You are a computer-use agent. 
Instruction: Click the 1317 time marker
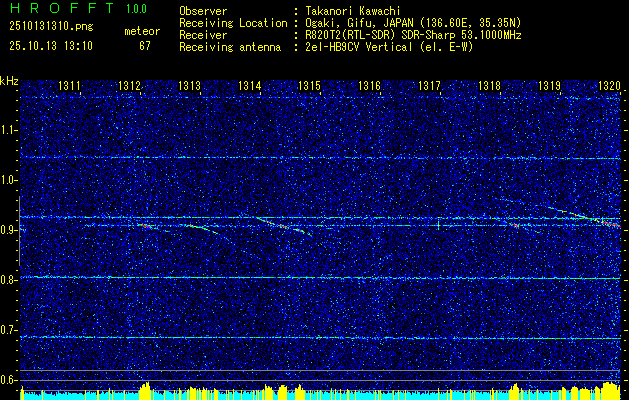[429, 85]
